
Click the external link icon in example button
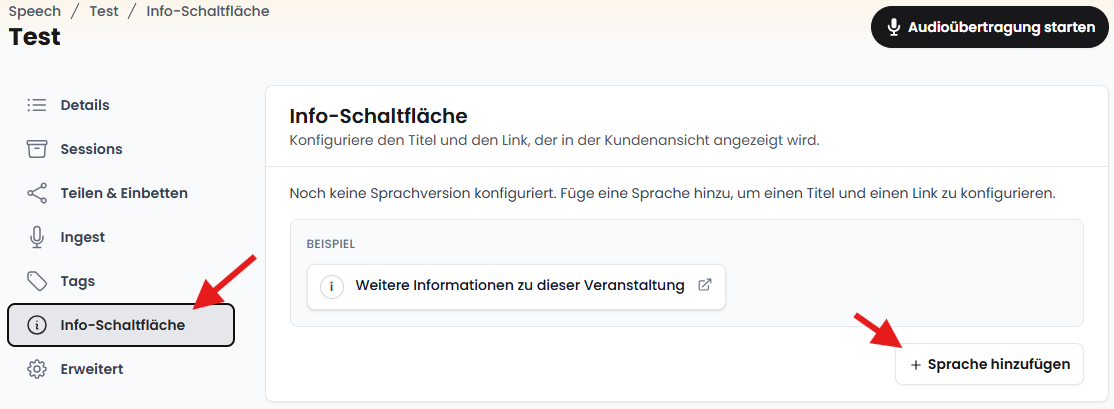tap(704, 285)
